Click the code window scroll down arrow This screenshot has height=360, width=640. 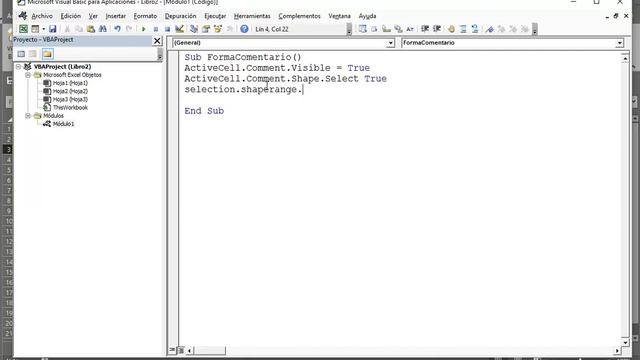[625, 342]
